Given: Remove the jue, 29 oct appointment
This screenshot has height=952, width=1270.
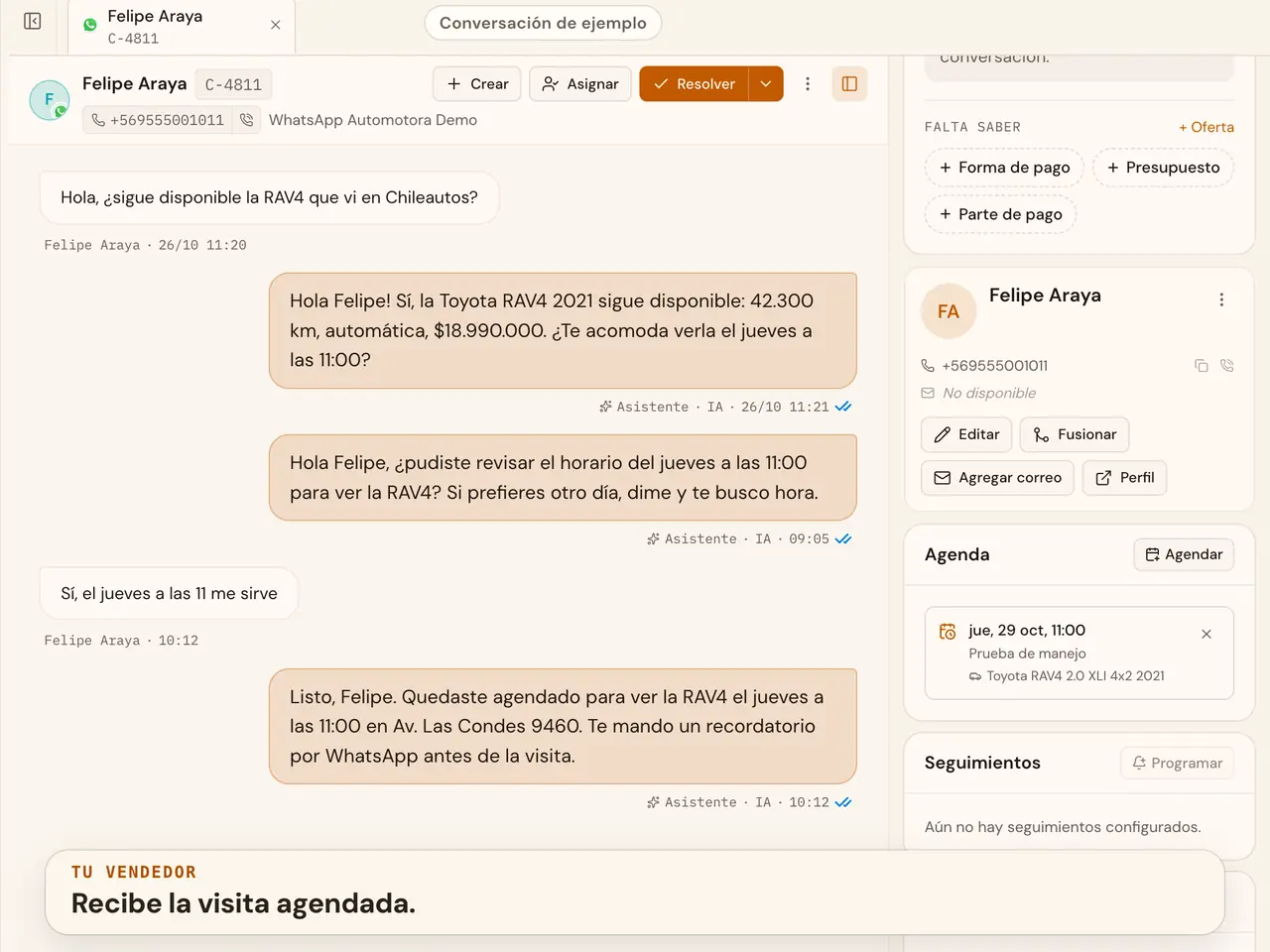Looking at the screenshot, I should click(x=1206, y=634).
